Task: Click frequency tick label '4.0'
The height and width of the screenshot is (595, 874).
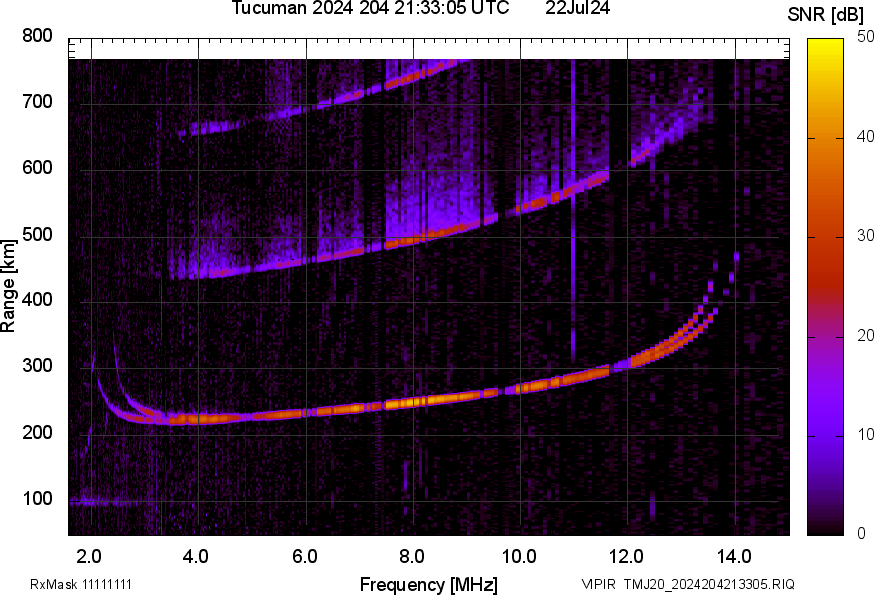Action: tap(196, 557)
